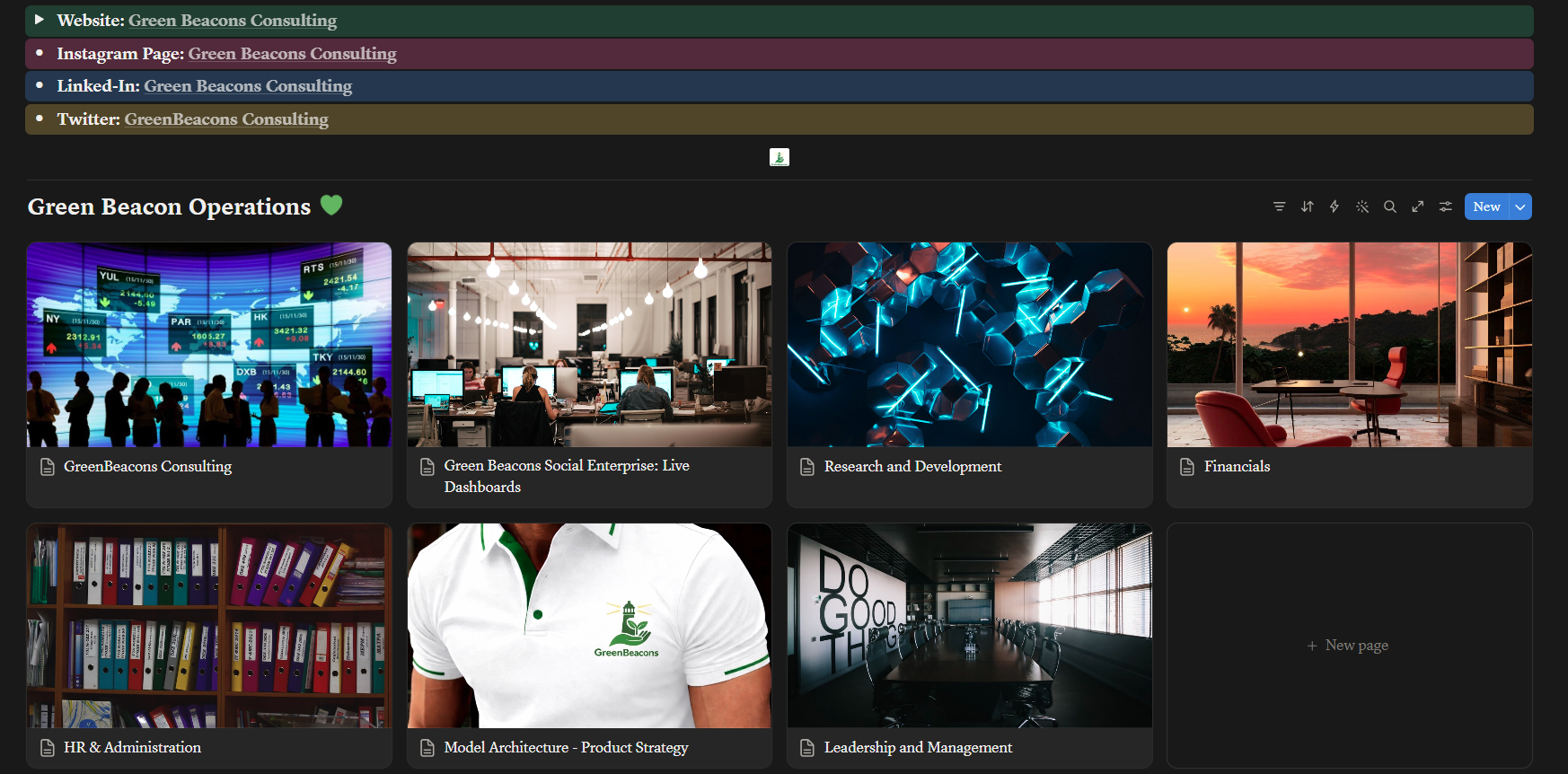This screenshot has height=774, width=1568.
Task: Open the blue hexagon molecules cover image
Action: [x=970, y=345]
